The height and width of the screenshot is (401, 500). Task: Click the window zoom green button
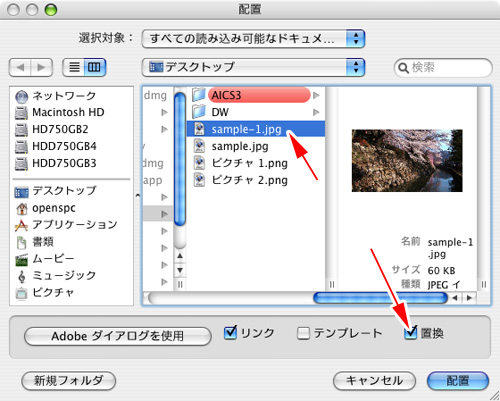point(51,10)
